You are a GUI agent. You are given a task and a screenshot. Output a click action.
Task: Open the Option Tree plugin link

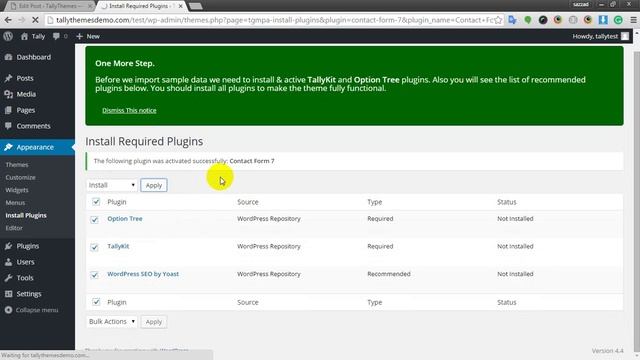tap(125, 218)
